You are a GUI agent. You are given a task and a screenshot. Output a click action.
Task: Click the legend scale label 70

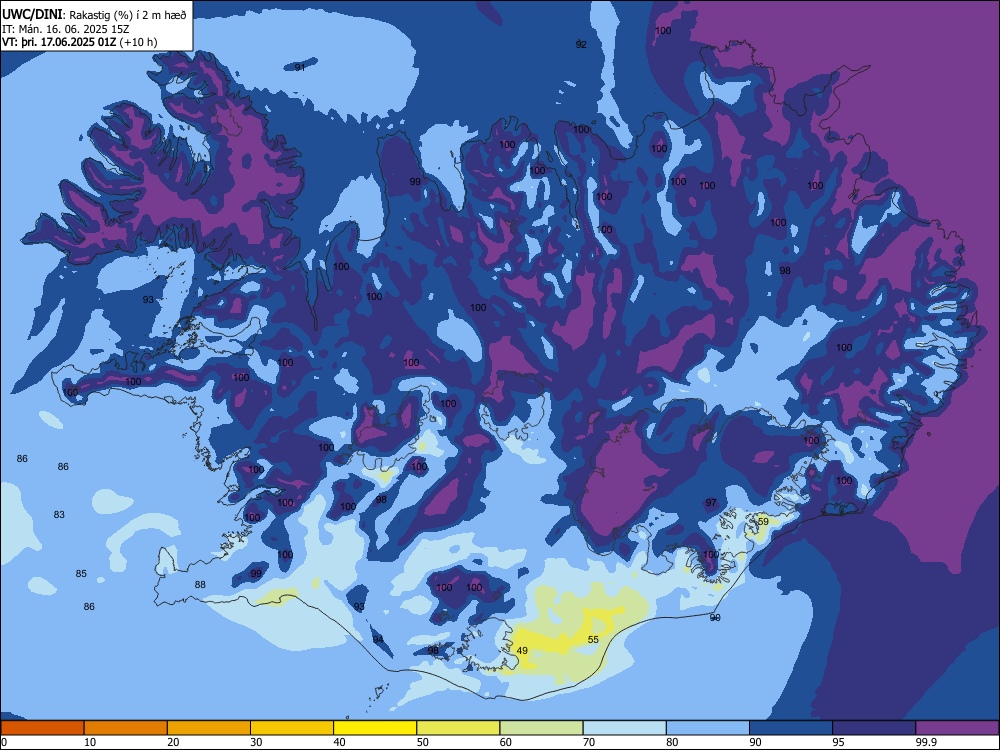589,742
